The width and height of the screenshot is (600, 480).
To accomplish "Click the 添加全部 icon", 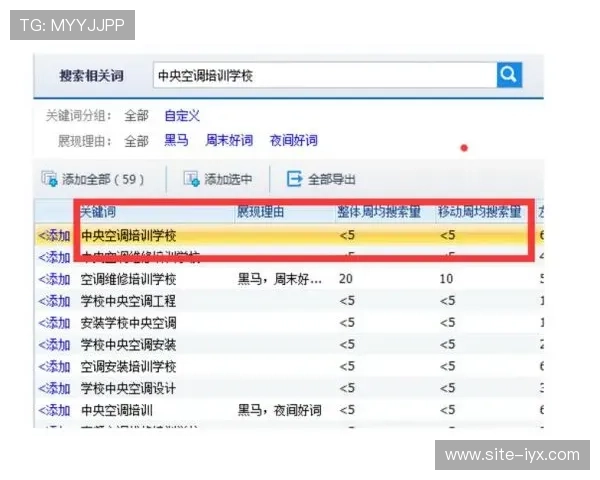I will [49, 178].
